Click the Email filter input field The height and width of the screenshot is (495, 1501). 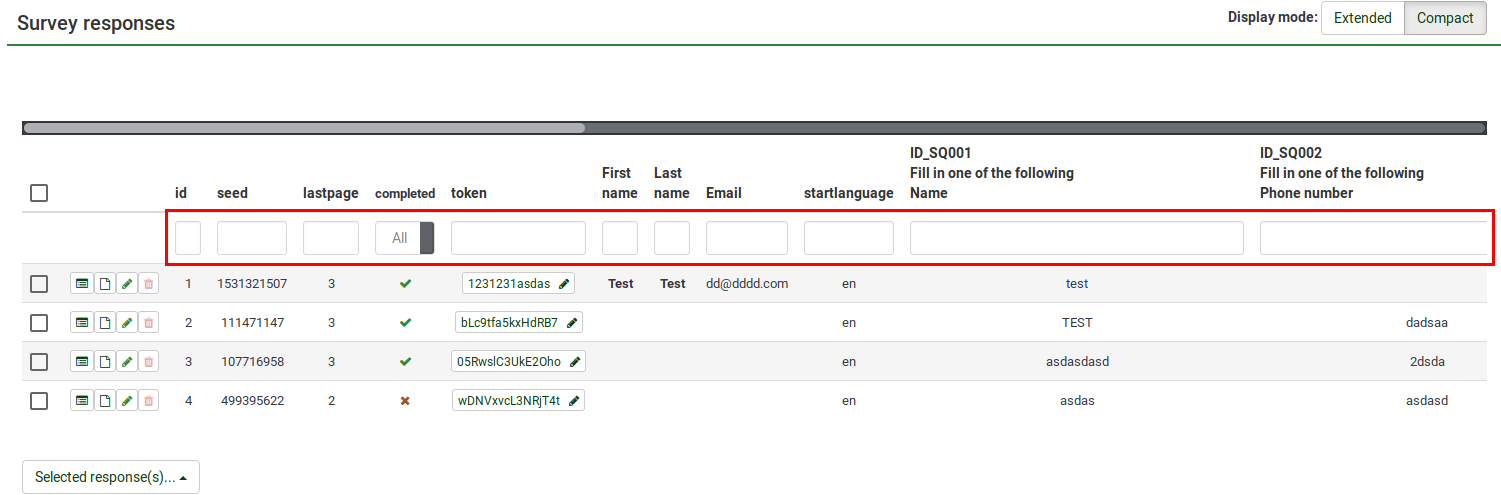click(x=746, y=238)
